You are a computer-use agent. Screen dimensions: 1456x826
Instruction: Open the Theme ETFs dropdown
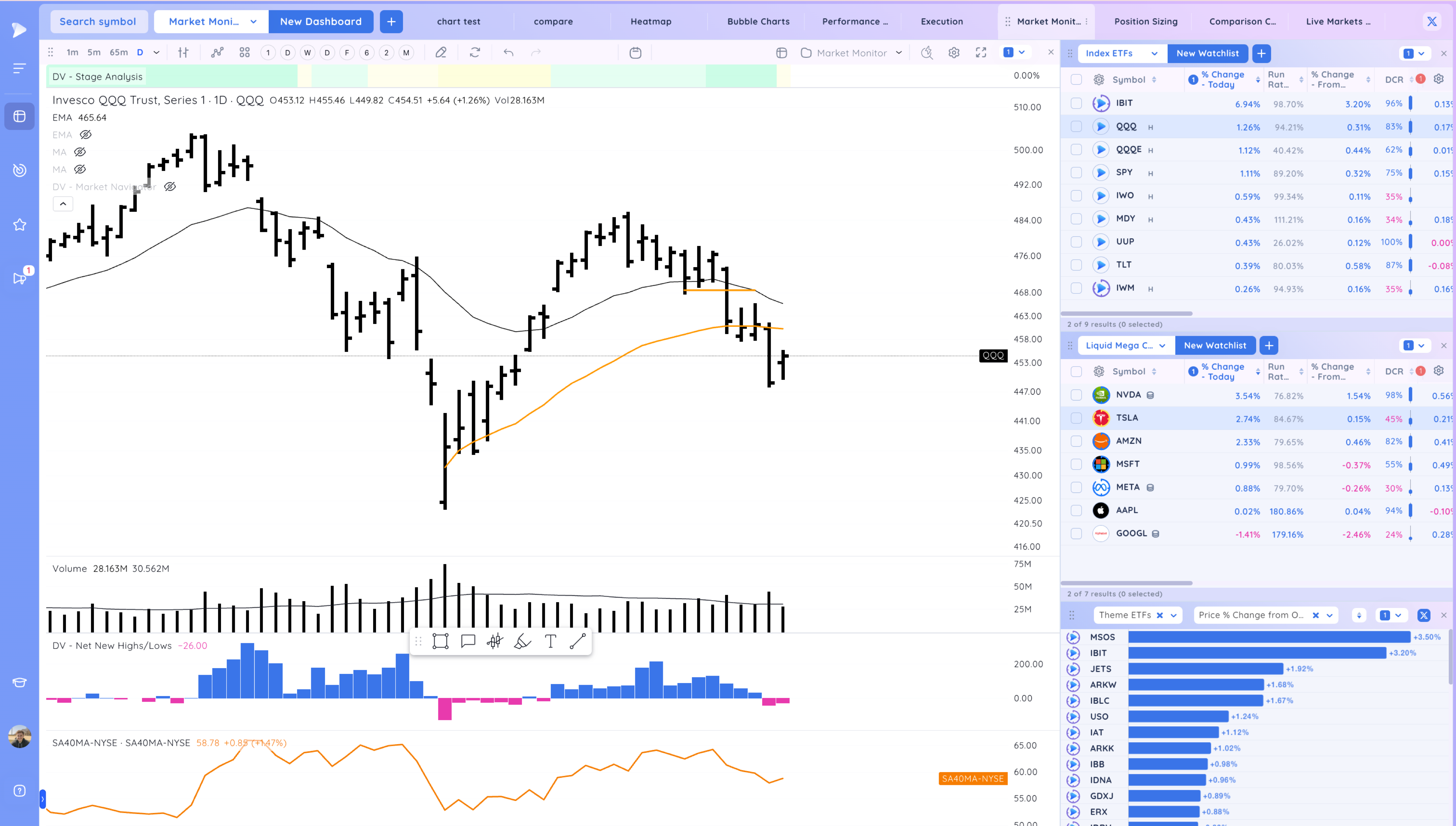(1174, 615)
